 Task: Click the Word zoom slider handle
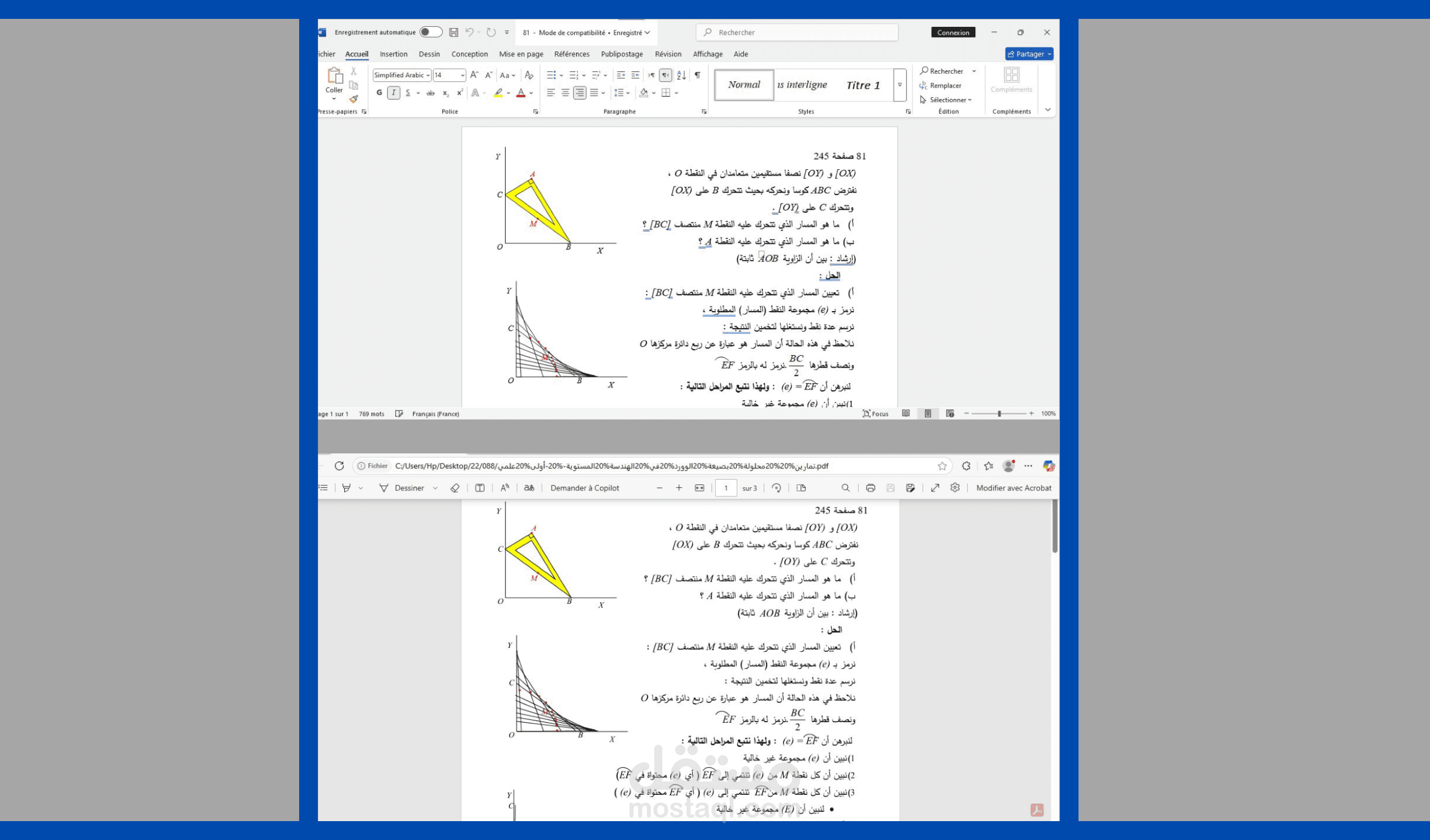coord(999,413)
